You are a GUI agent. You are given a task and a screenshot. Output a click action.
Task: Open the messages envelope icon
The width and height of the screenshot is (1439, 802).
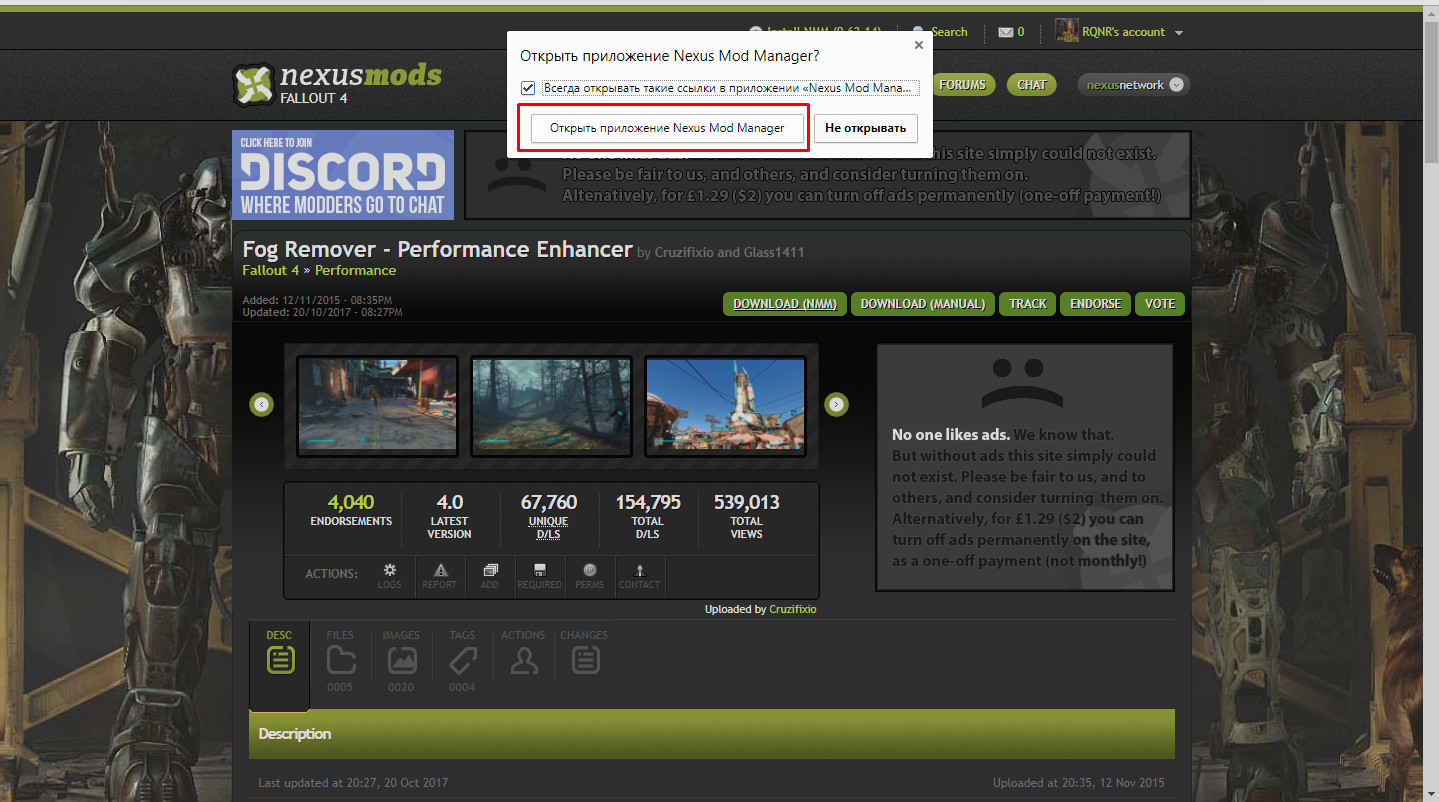tap(1006, 32)
